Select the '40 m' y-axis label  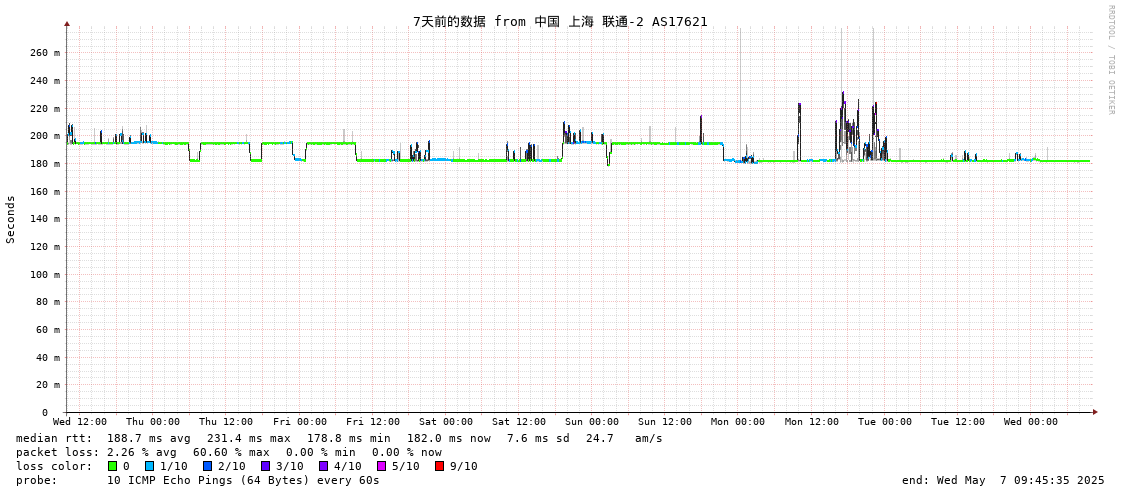click(48, 357)
